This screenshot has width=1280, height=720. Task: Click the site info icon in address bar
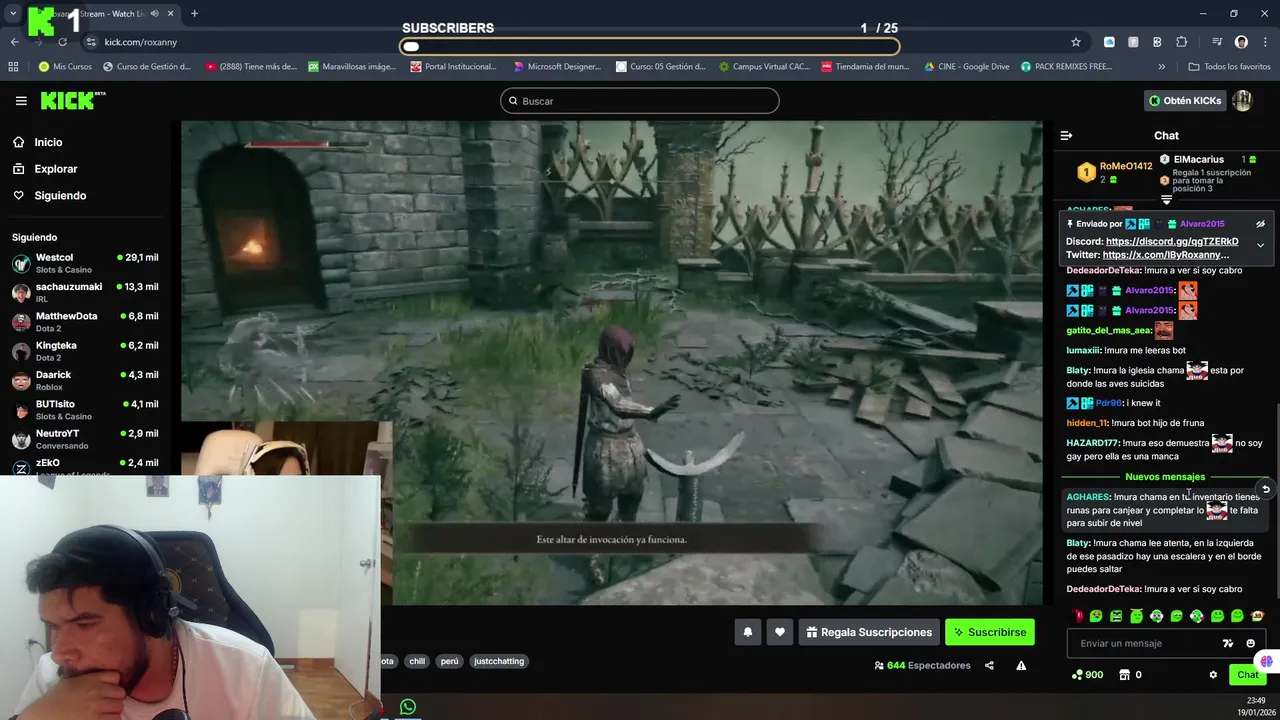[x=91, y=42]
